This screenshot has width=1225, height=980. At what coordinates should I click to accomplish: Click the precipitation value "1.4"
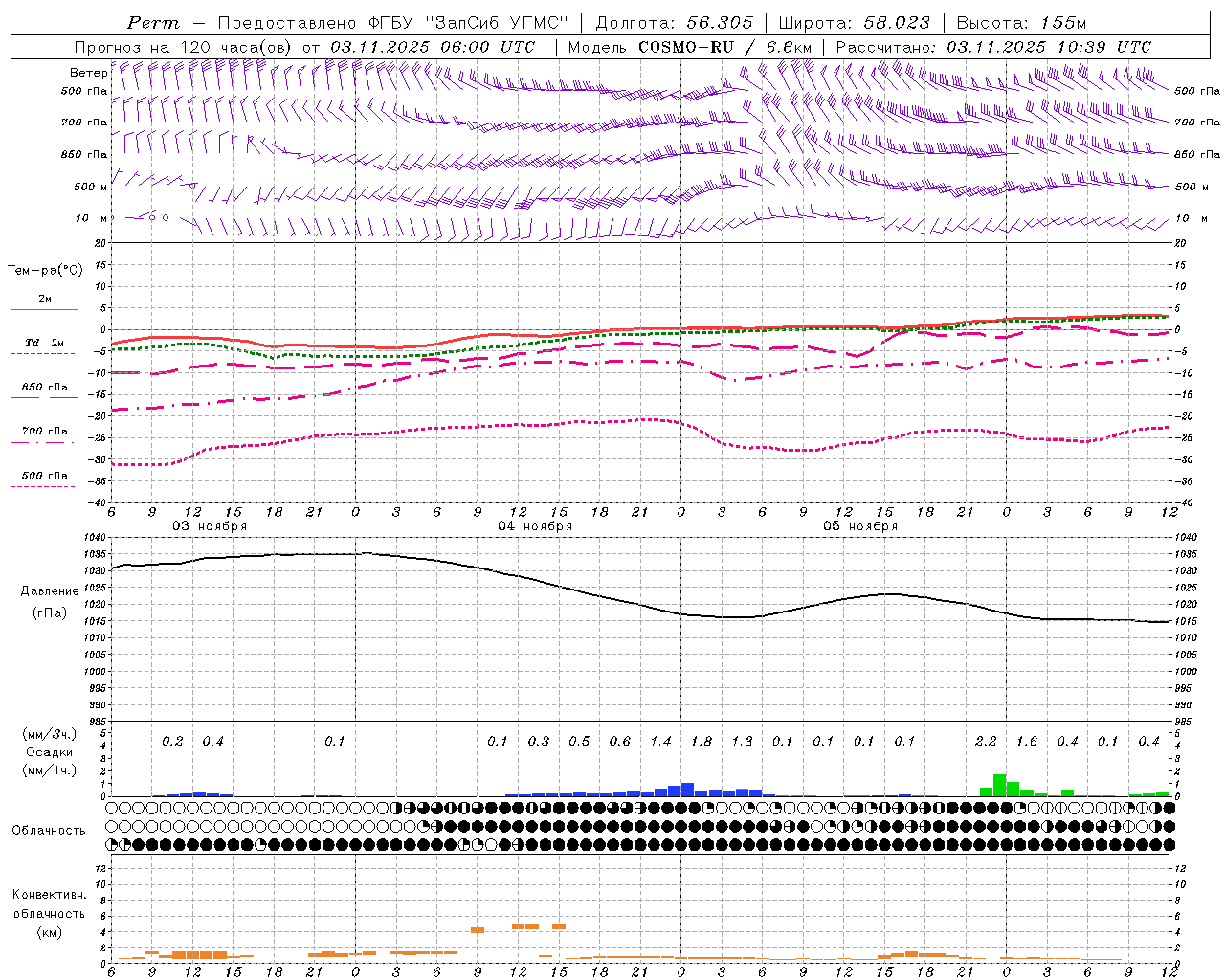coord(660,741)
